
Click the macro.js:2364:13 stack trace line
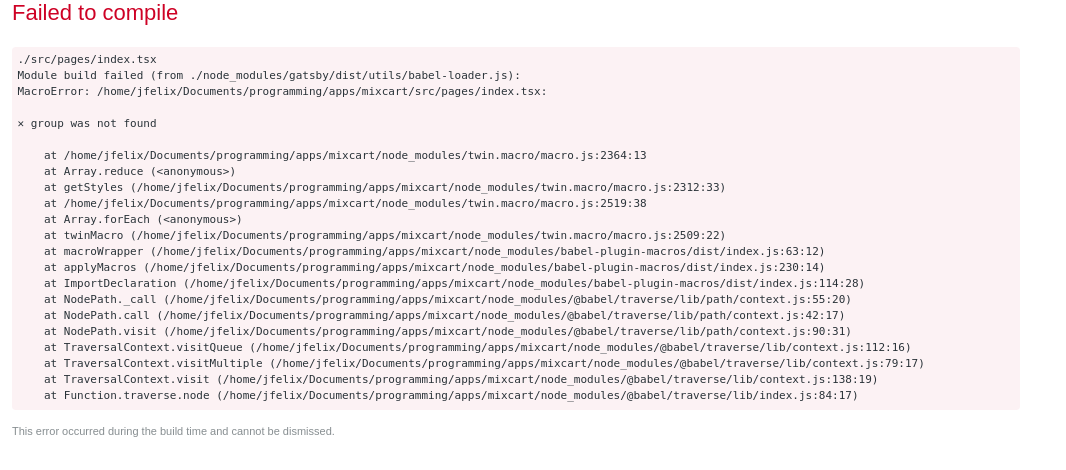345,156
